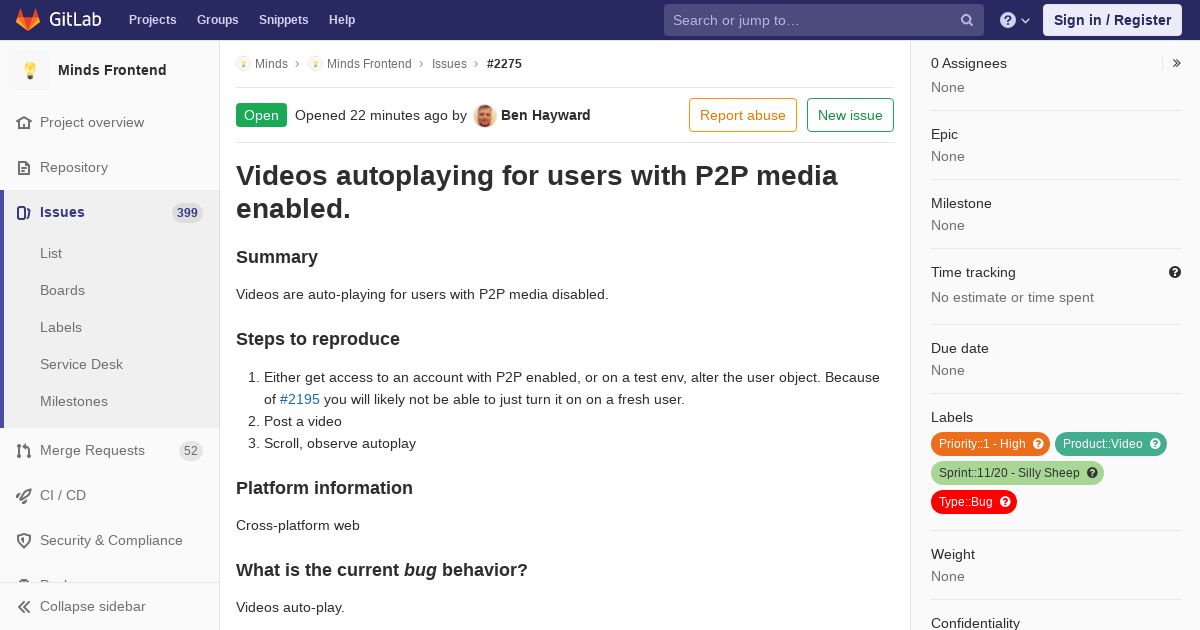Click Ben Hayward's avatar image

[x=485, y=115]
